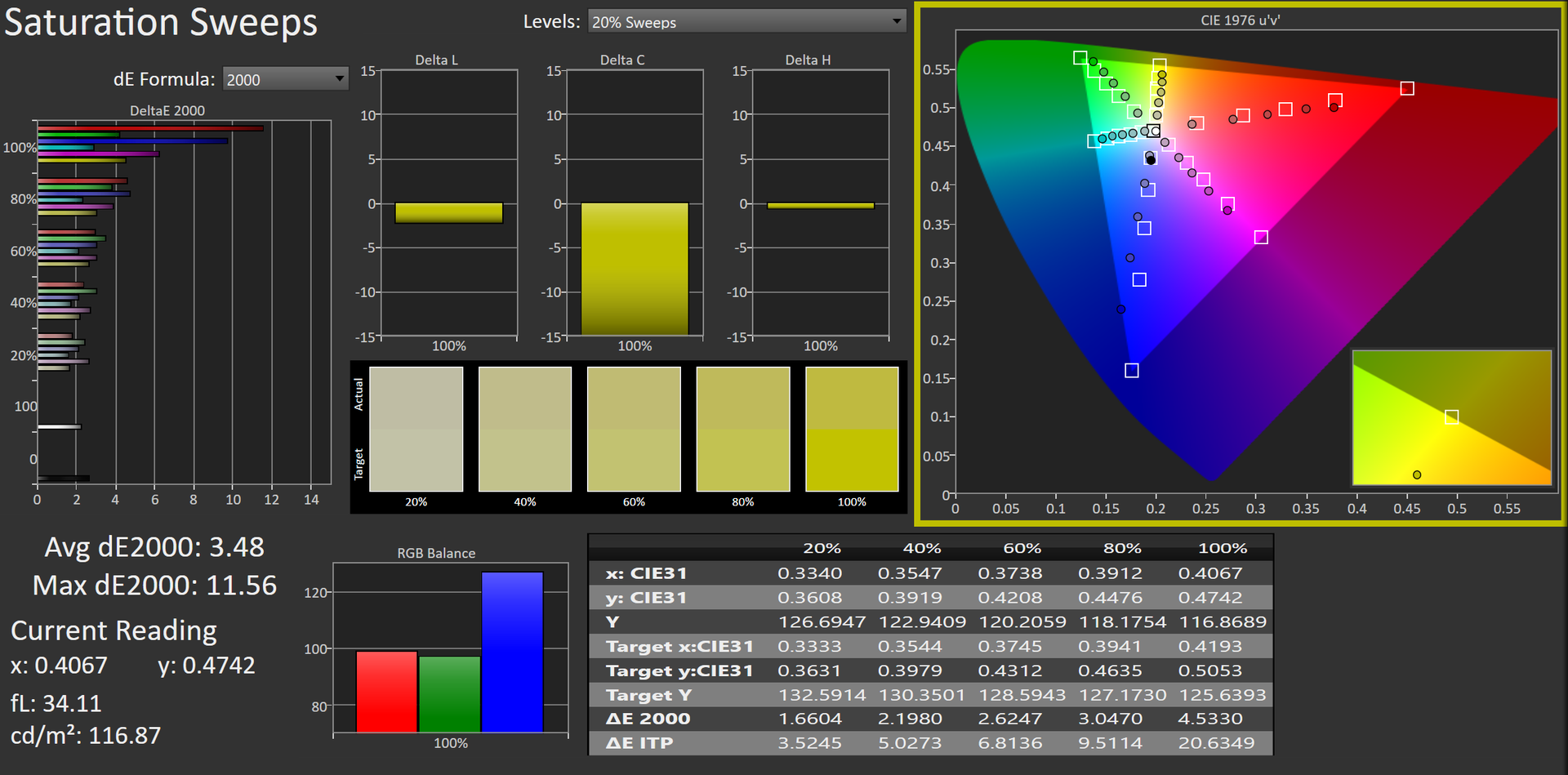
Task: Click the zoomed yellow inset in CIE chart
Action: pyautogui.click(x=1452, y=417)
